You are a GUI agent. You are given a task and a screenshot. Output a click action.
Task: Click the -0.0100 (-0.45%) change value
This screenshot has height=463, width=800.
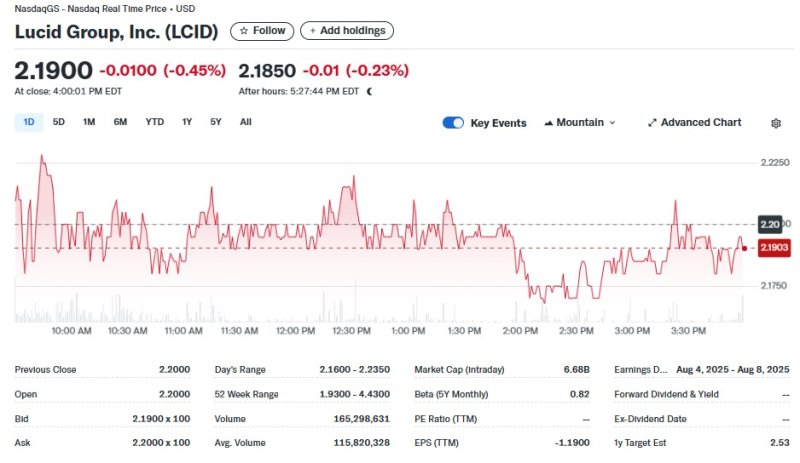[x=163, y=70]
